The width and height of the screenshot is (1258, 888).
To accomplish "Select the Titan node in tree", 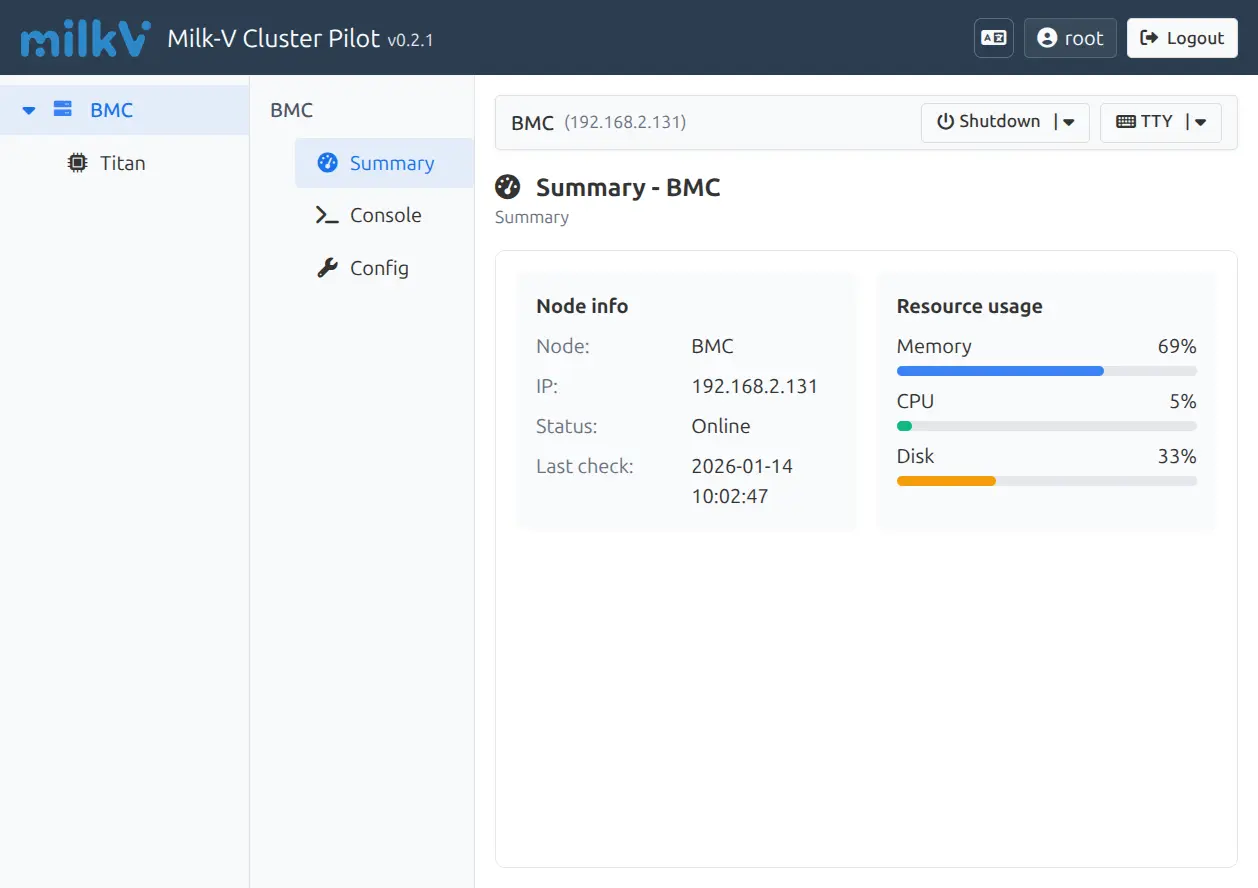I will point(122,163).
